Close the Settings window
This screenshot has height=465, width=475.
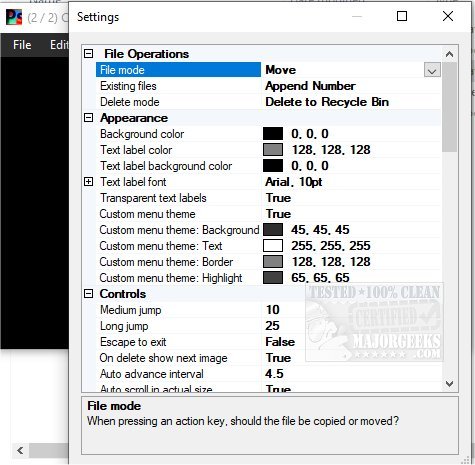tap(448, 16)
